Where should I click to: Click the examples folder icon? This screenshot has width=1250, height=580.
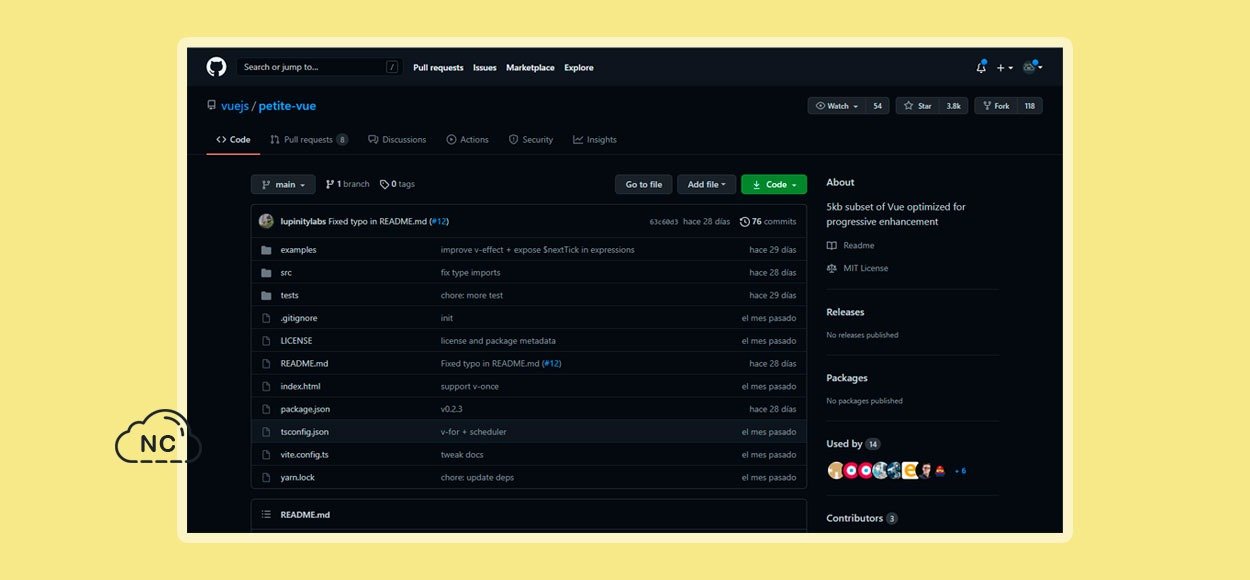(x=266, y=250)
